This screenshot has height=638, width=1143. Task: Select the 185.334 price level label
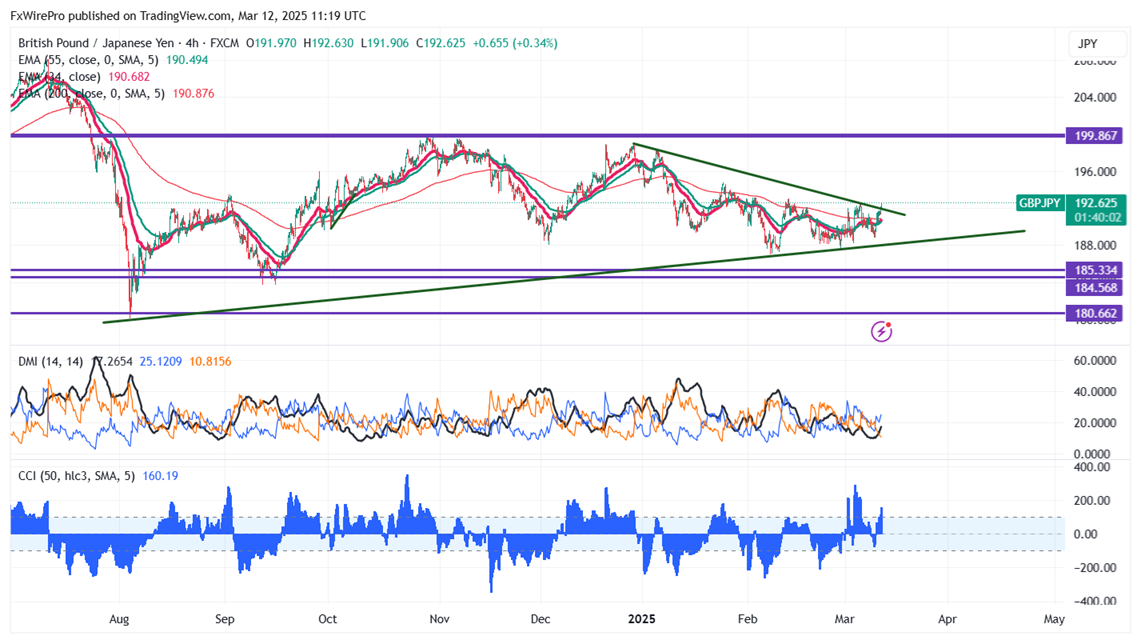1096,271
